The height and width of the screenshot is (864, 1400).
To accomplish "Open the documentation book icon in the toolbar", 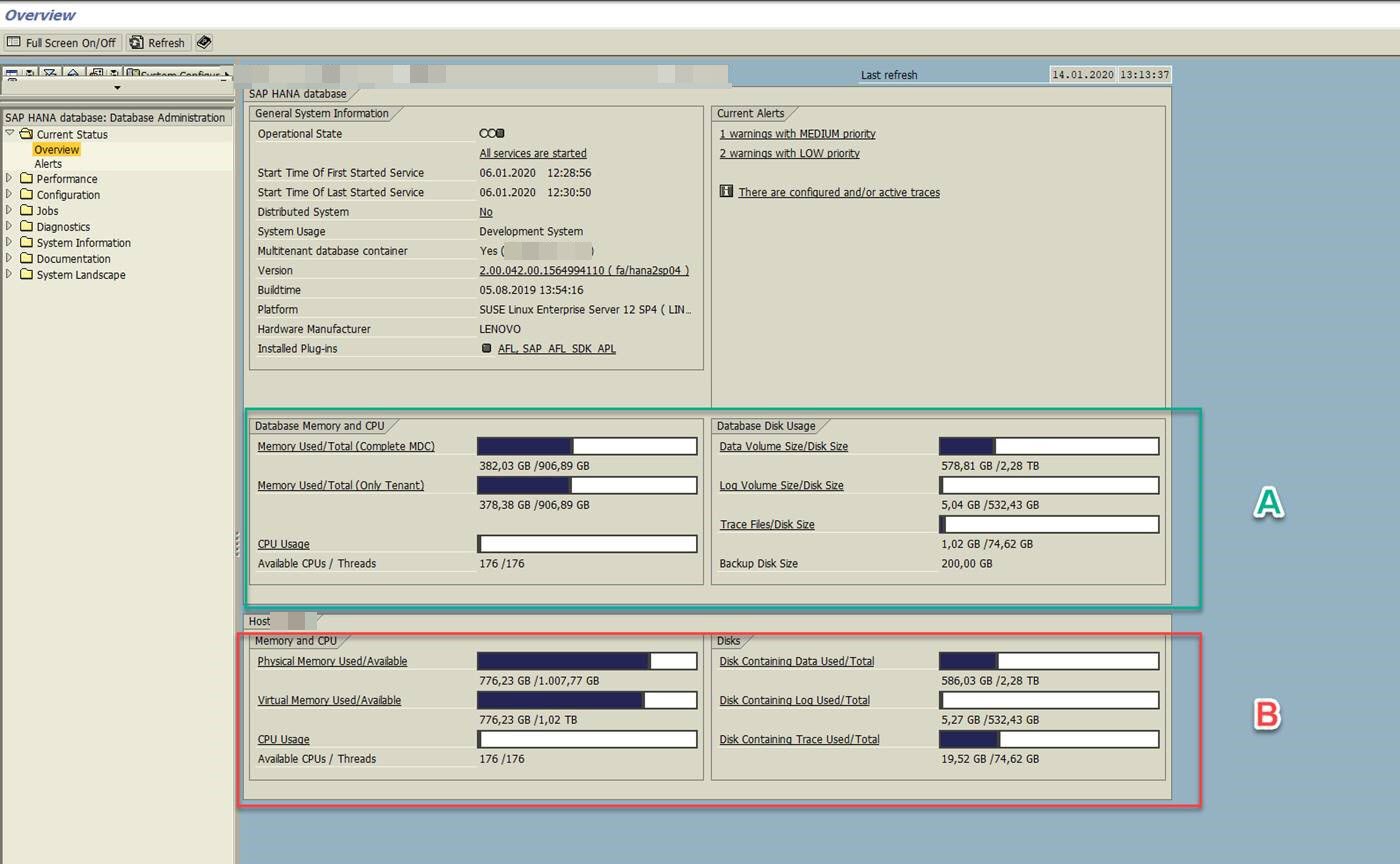I will [204, 43].
